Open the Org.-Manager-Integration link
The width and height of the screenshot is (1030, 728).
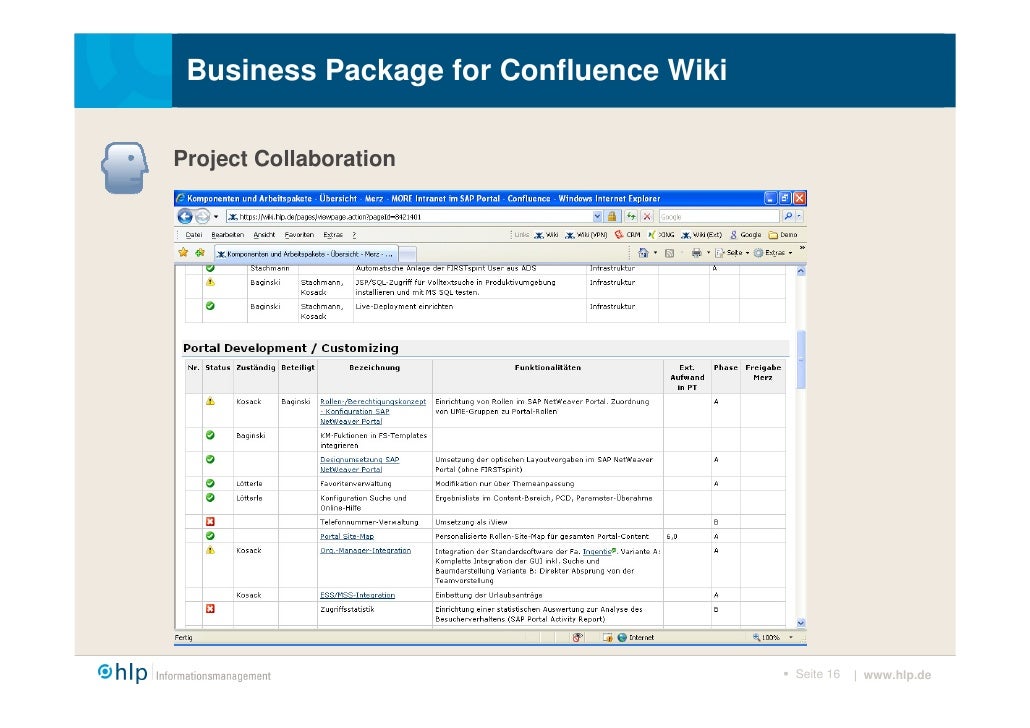coord(365,551)
